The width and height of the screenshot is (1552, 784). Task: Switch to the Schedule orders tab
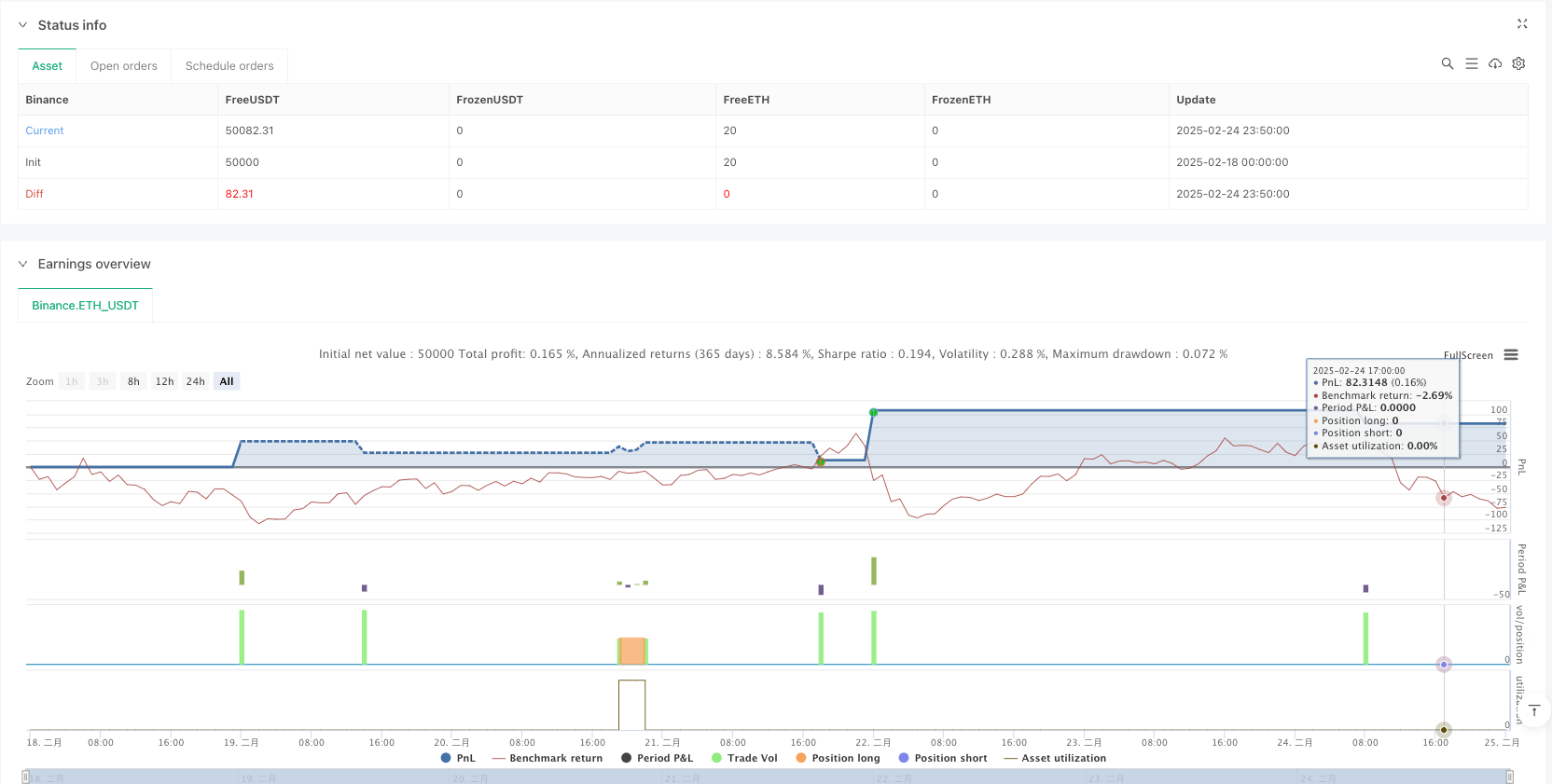point(229,66)
